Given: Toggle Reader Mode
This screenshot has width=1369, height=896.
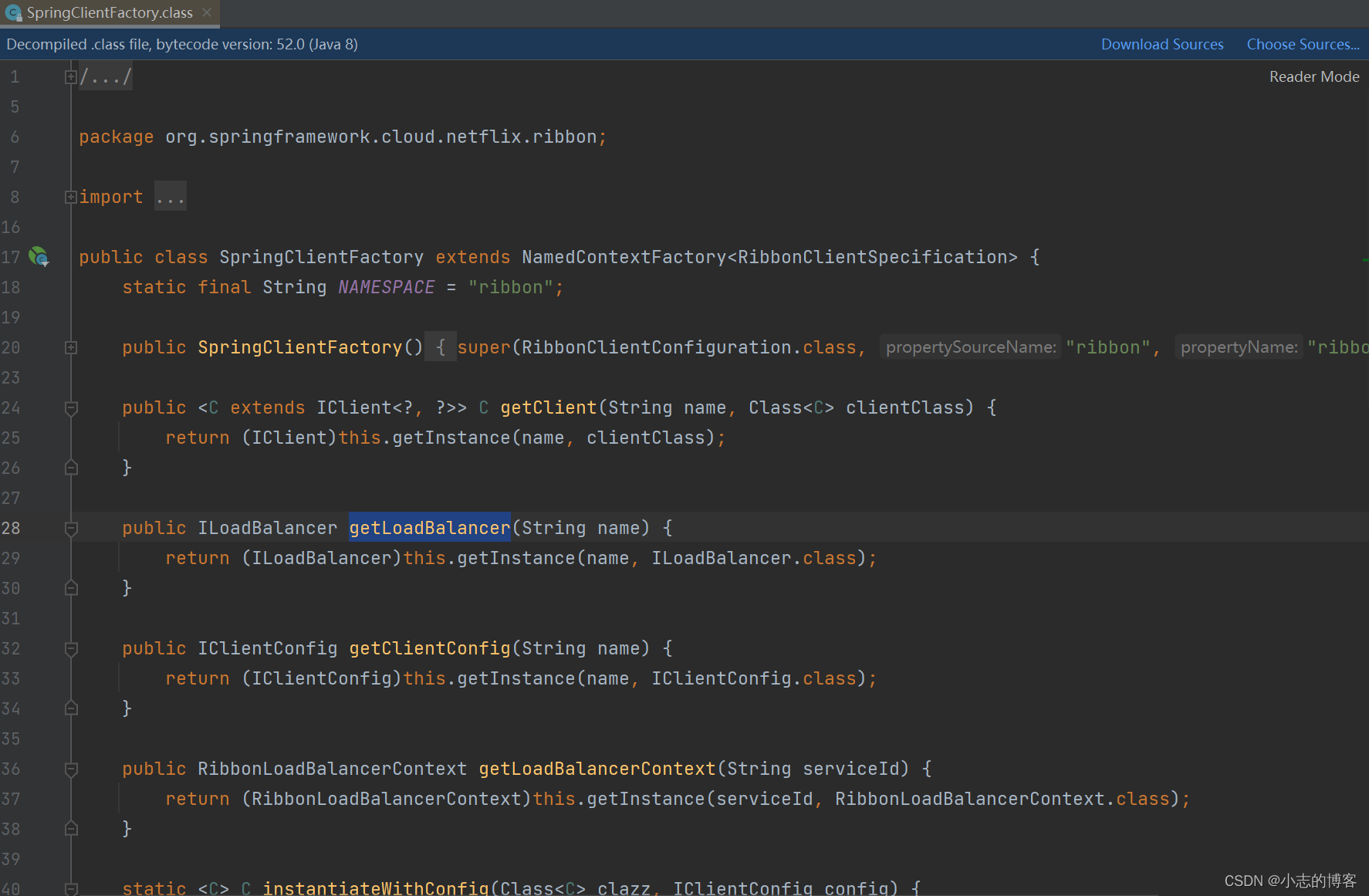Looking at the screenshot, I should 1314,76.
